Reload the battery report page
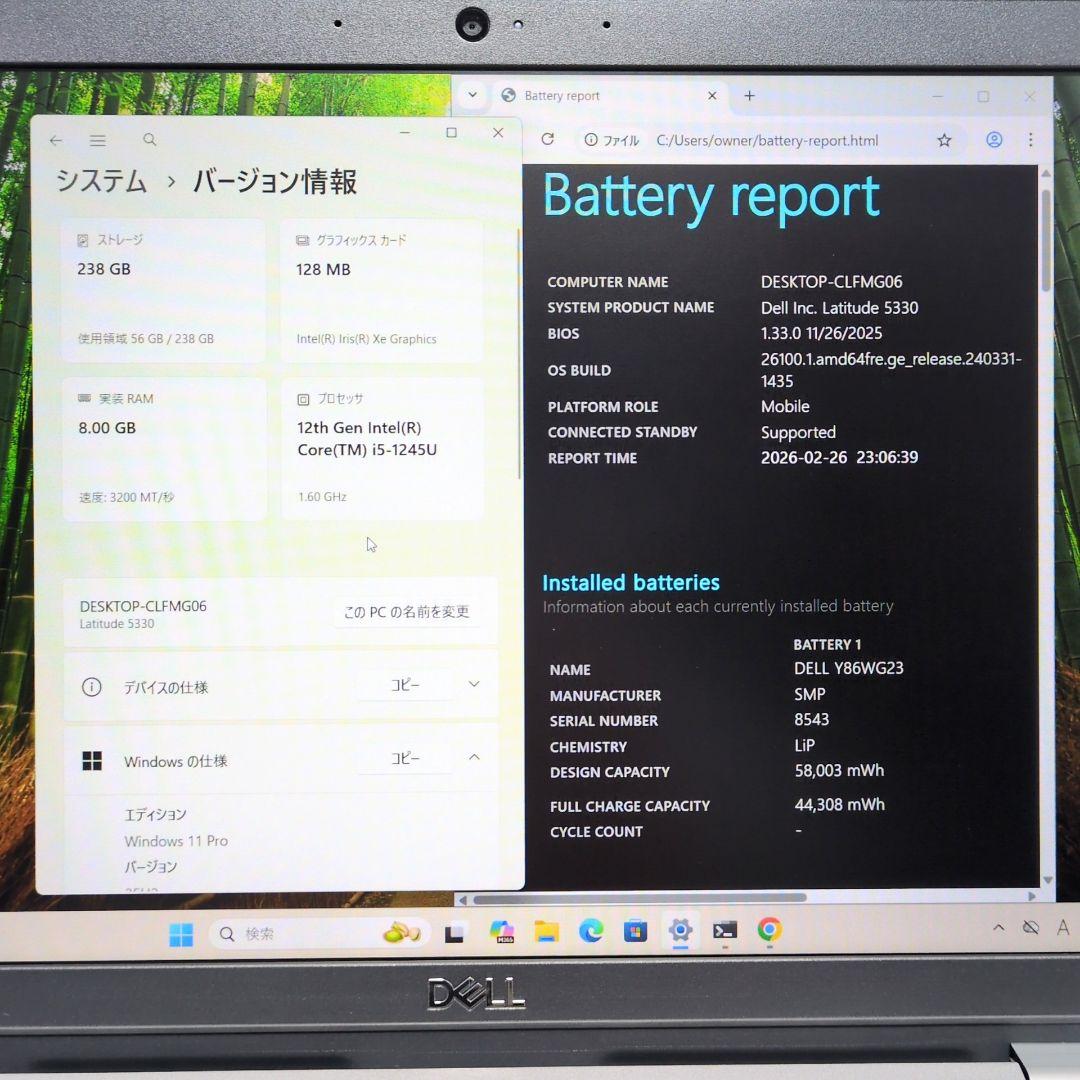This screenshot has height=1080, width=1080. [548, 139]
